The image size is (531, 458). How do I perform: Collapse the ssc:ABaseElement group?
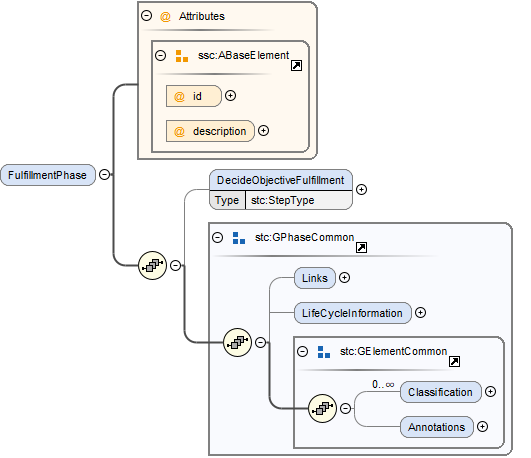point(161,55)
